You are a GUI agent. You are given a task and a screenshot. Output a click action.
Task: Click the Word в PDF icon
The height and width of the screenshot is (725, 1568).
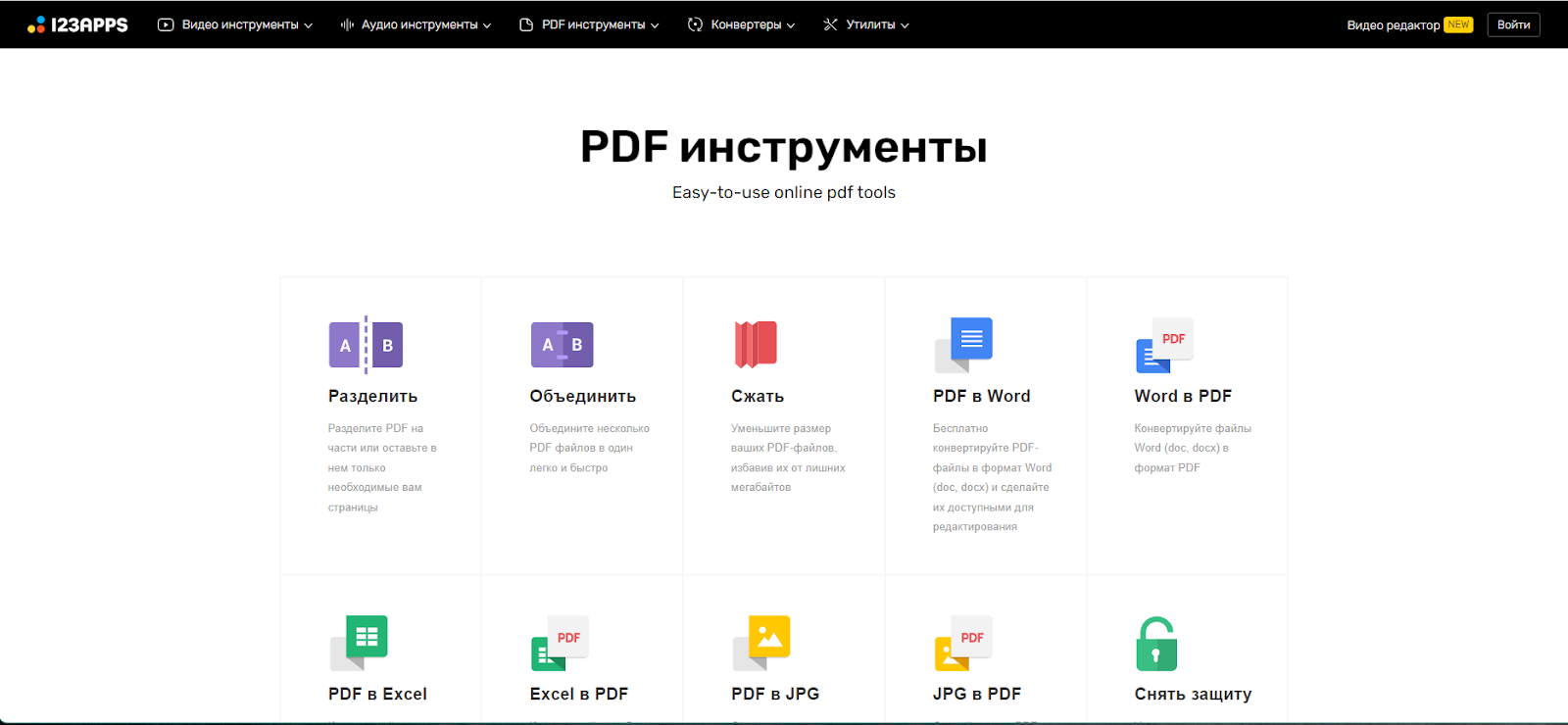click(1164, 345)
